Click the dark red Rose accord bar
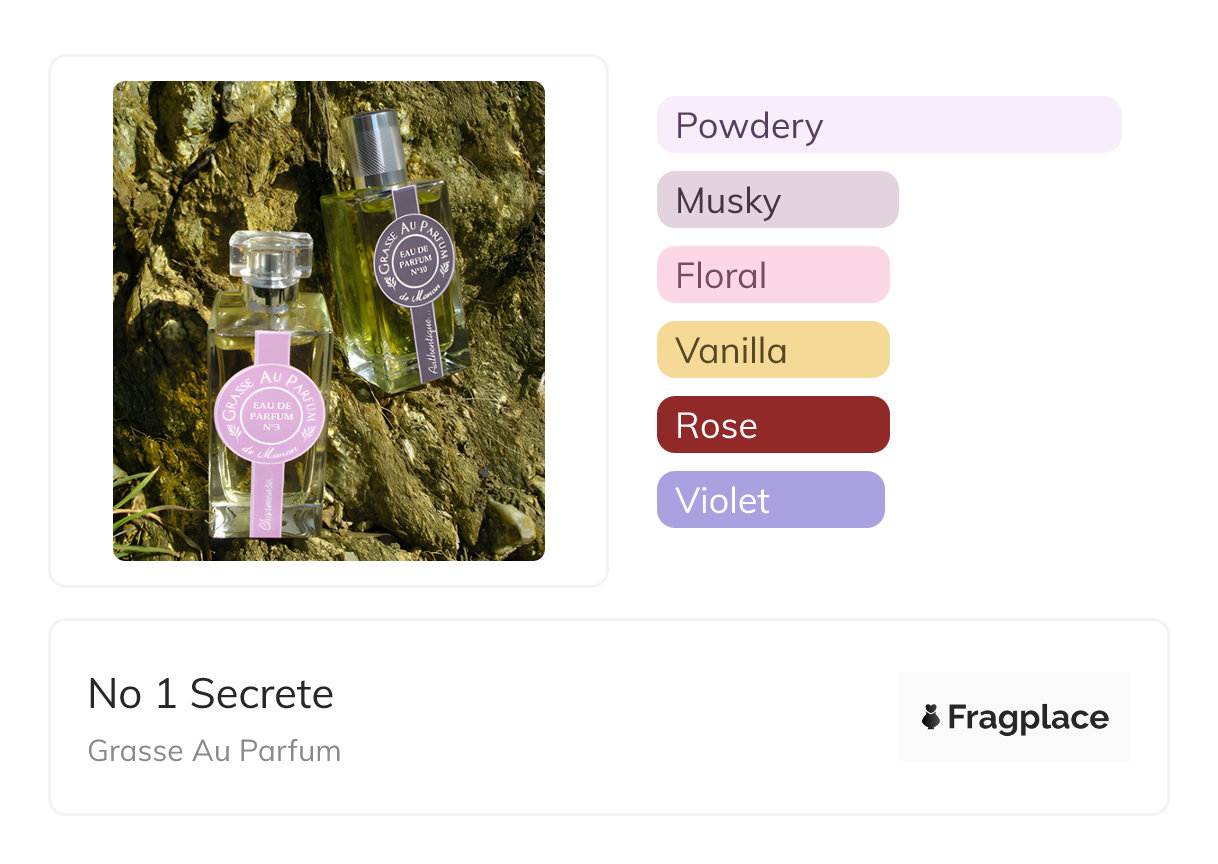This screenshot has width=1218, height=864. (x=772, y=425)
